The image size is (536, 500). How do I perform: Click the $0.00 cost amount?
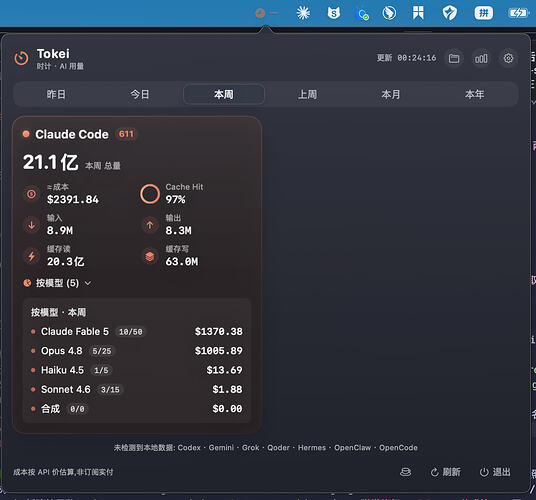227,409
